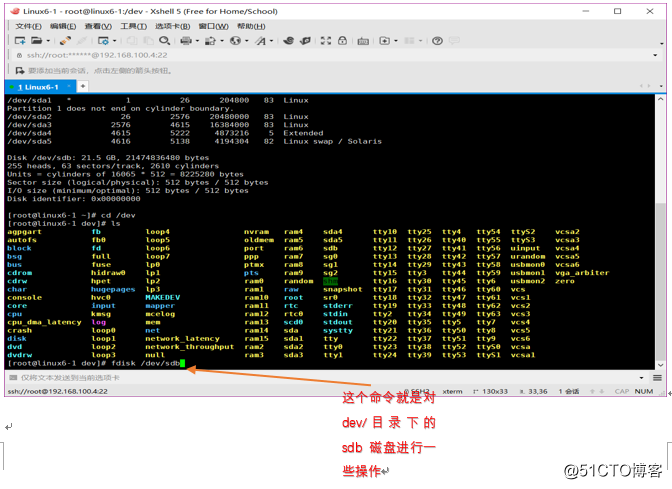Click xterm in the status bar
The image size is (672, 489).
452,391
